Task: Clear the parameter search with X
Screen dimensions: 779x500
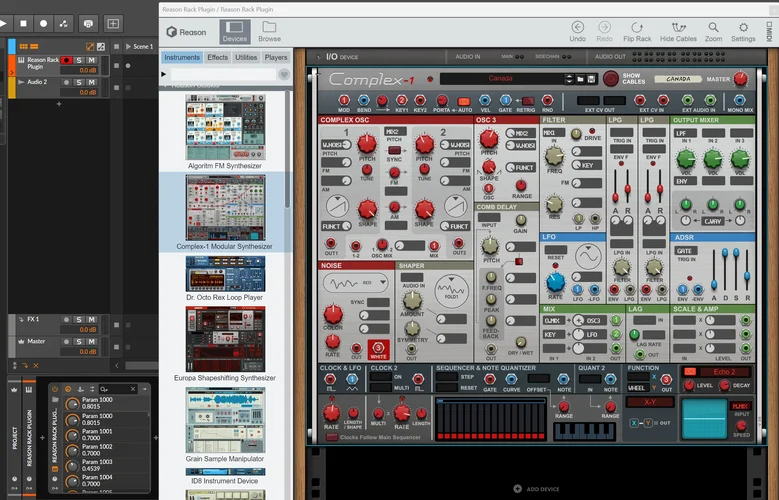Action: click(133, 389)
